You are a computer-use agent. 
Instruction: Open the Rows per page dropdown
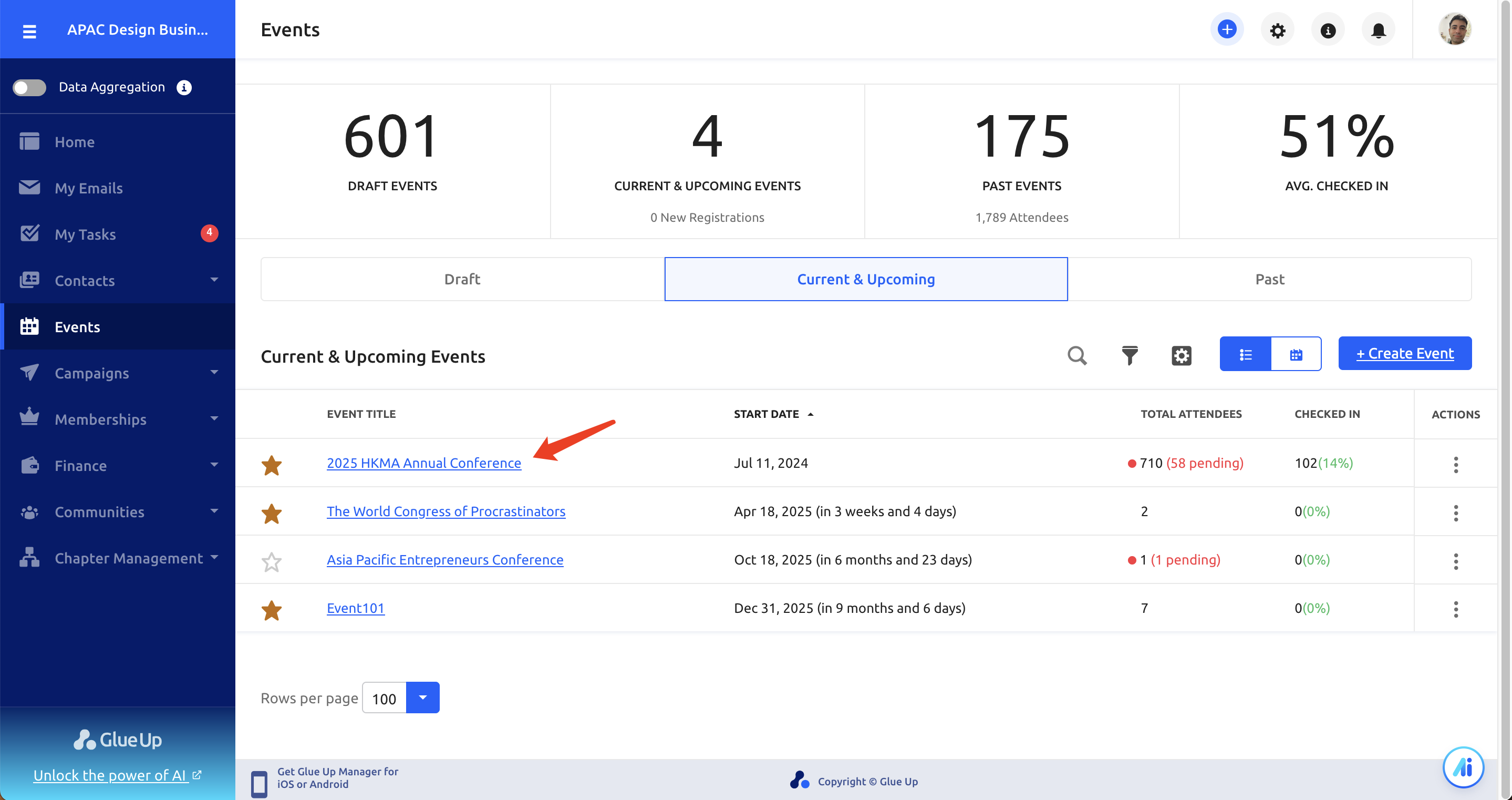pyautogui.click(x=422, y=698)
